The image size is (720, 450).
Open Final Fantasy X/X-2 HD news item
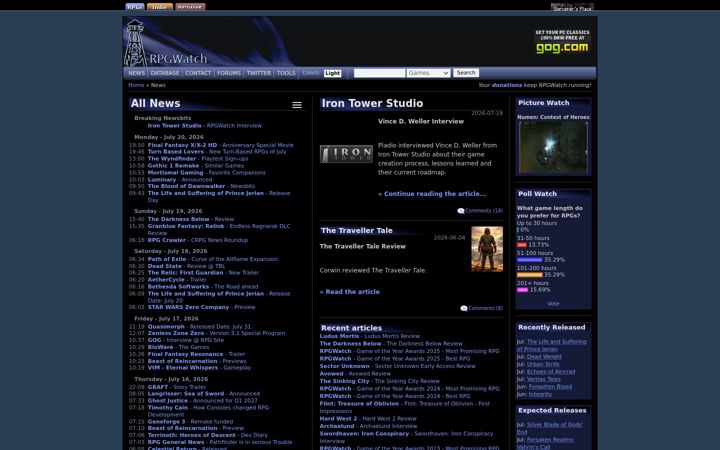pyautogui.click(x=220, y=145)
